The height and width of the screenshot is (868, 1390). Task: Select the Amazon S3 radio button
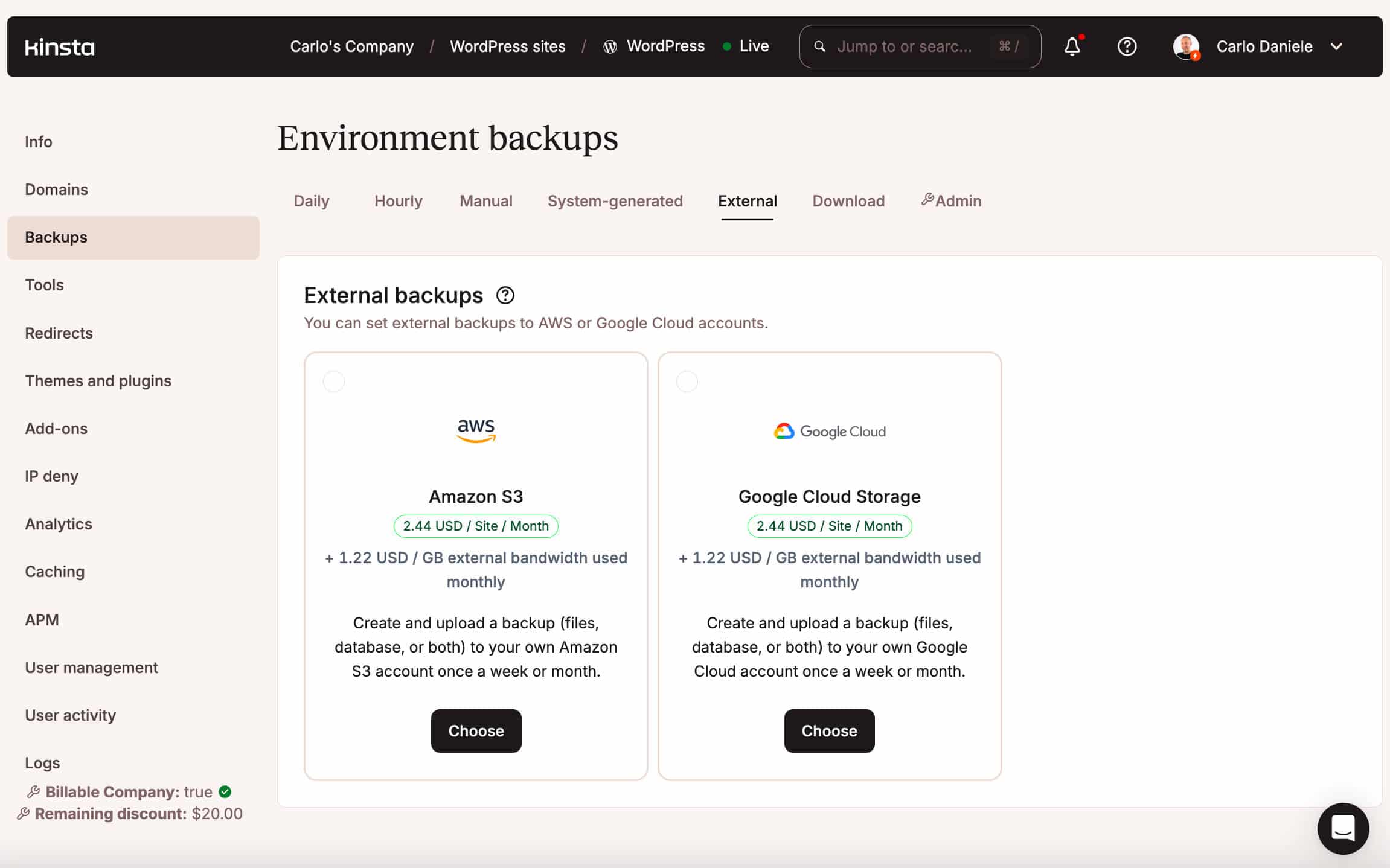click(333, 380)
